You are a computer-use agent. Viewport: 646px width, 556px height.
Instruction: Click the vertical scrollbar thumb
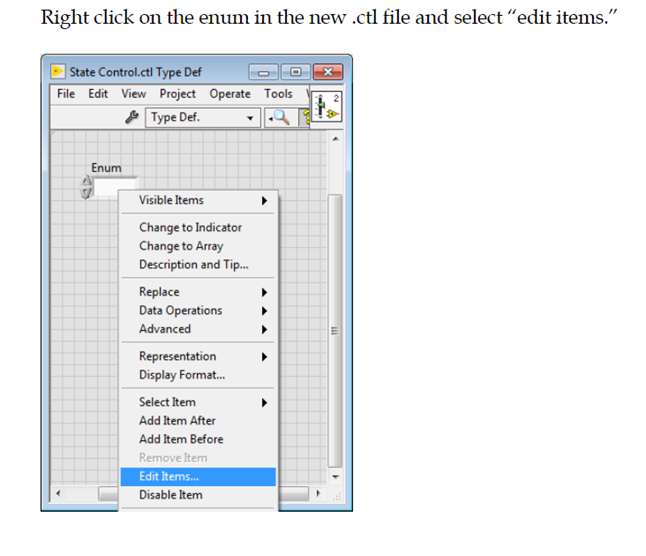click(x=335, y=331)
